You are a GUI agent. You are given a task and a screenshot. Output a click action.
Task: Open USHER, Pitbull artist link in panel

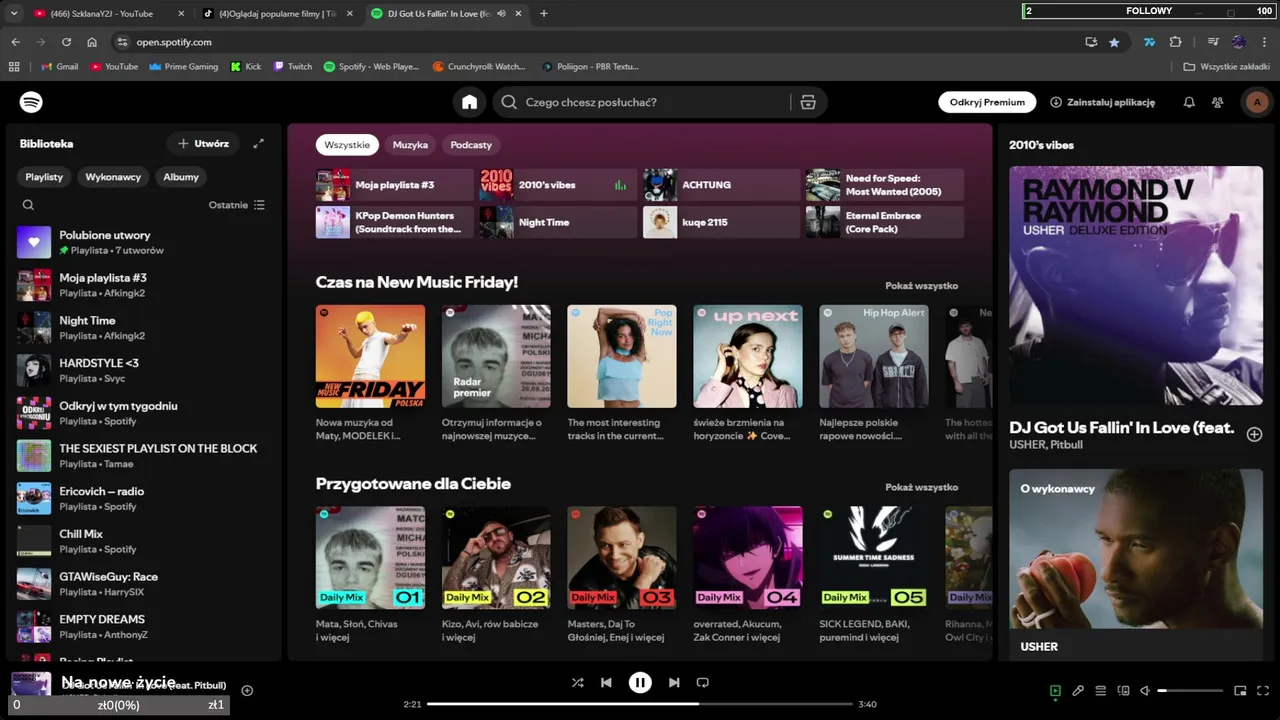[1046, 445]
